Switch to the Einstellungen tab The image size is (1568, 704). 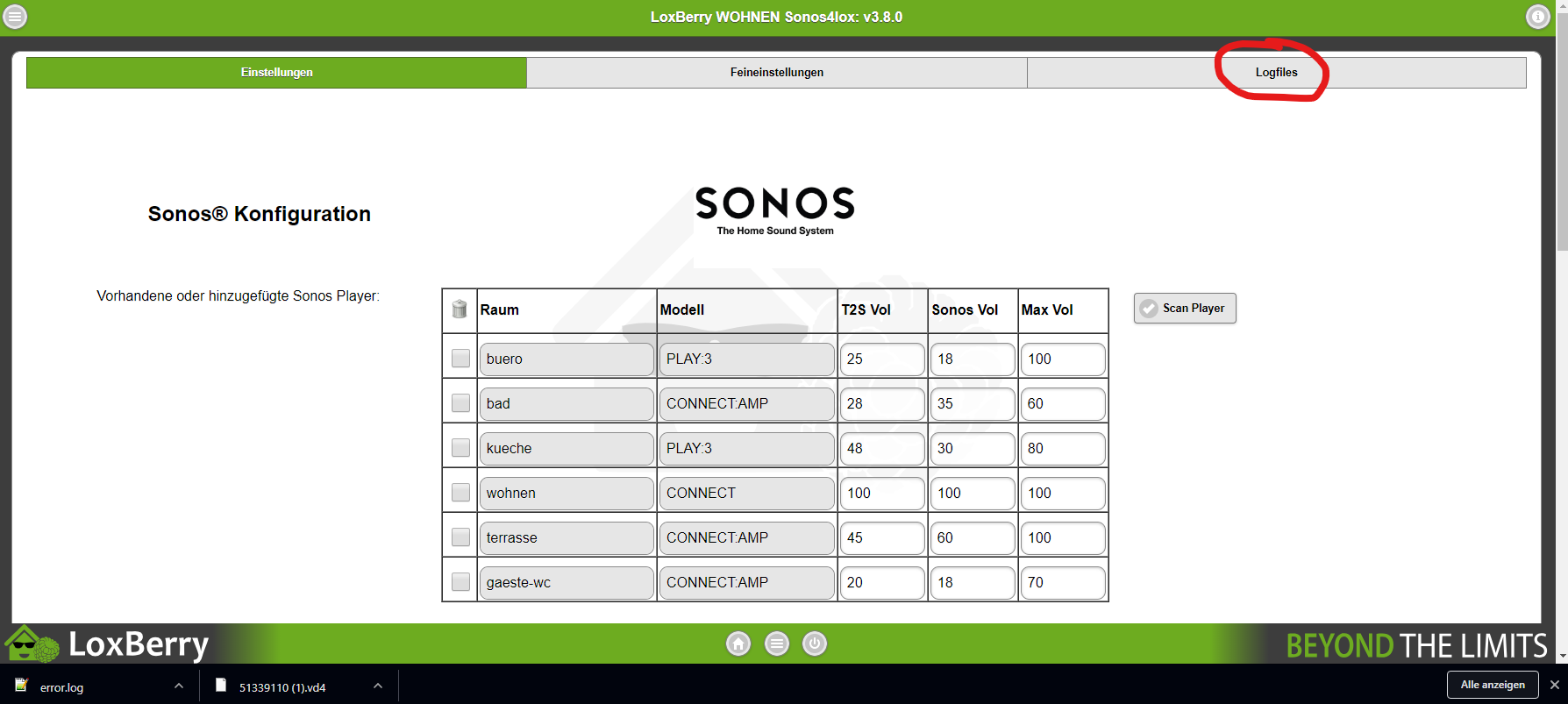click(277, 73)
